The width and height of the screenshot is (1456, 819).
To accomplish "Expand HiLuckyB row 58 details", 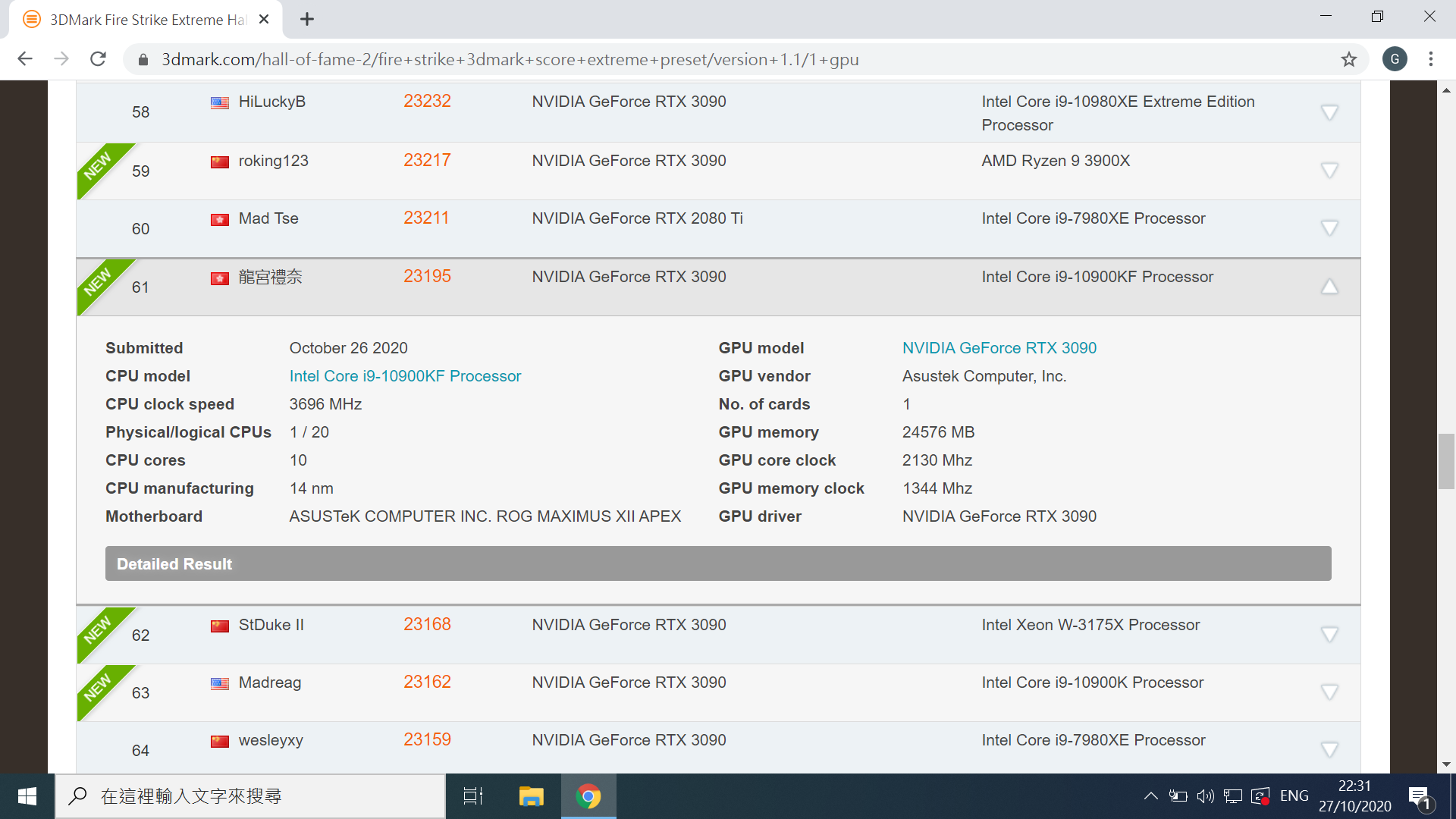I will click(x=1329, y=112).
